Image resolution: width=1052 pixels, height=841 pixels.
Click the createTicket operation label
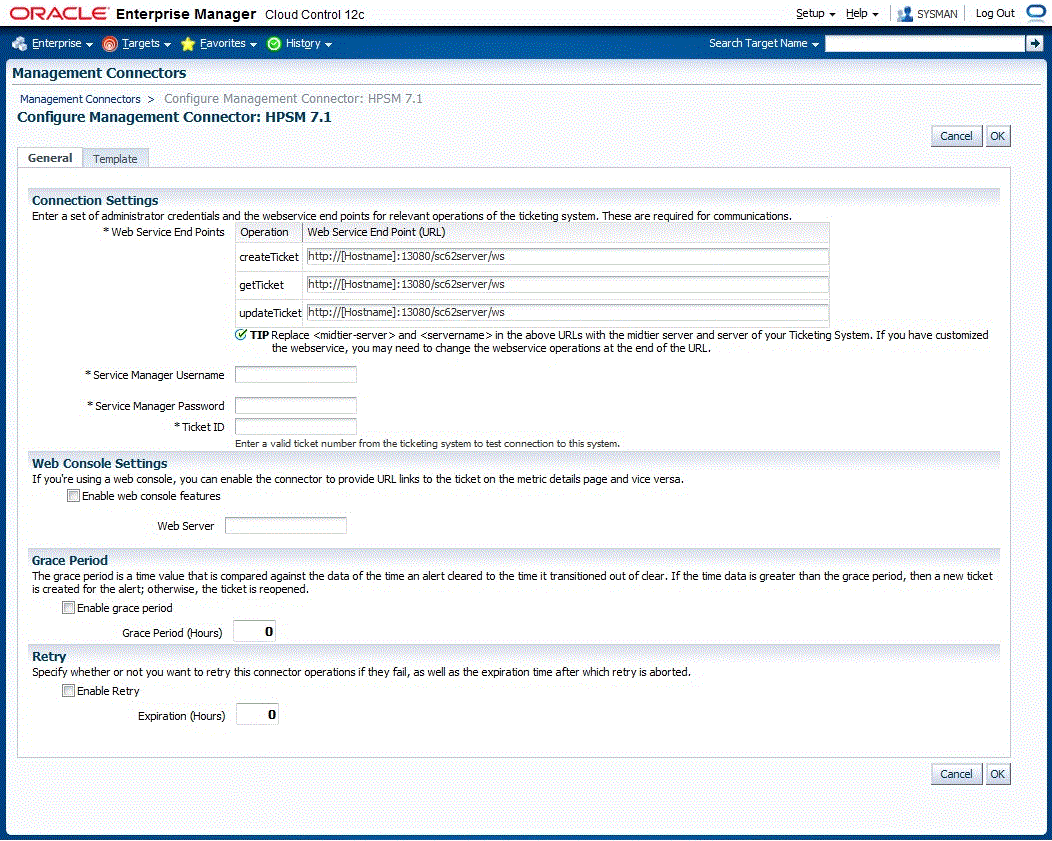(269, 257)
